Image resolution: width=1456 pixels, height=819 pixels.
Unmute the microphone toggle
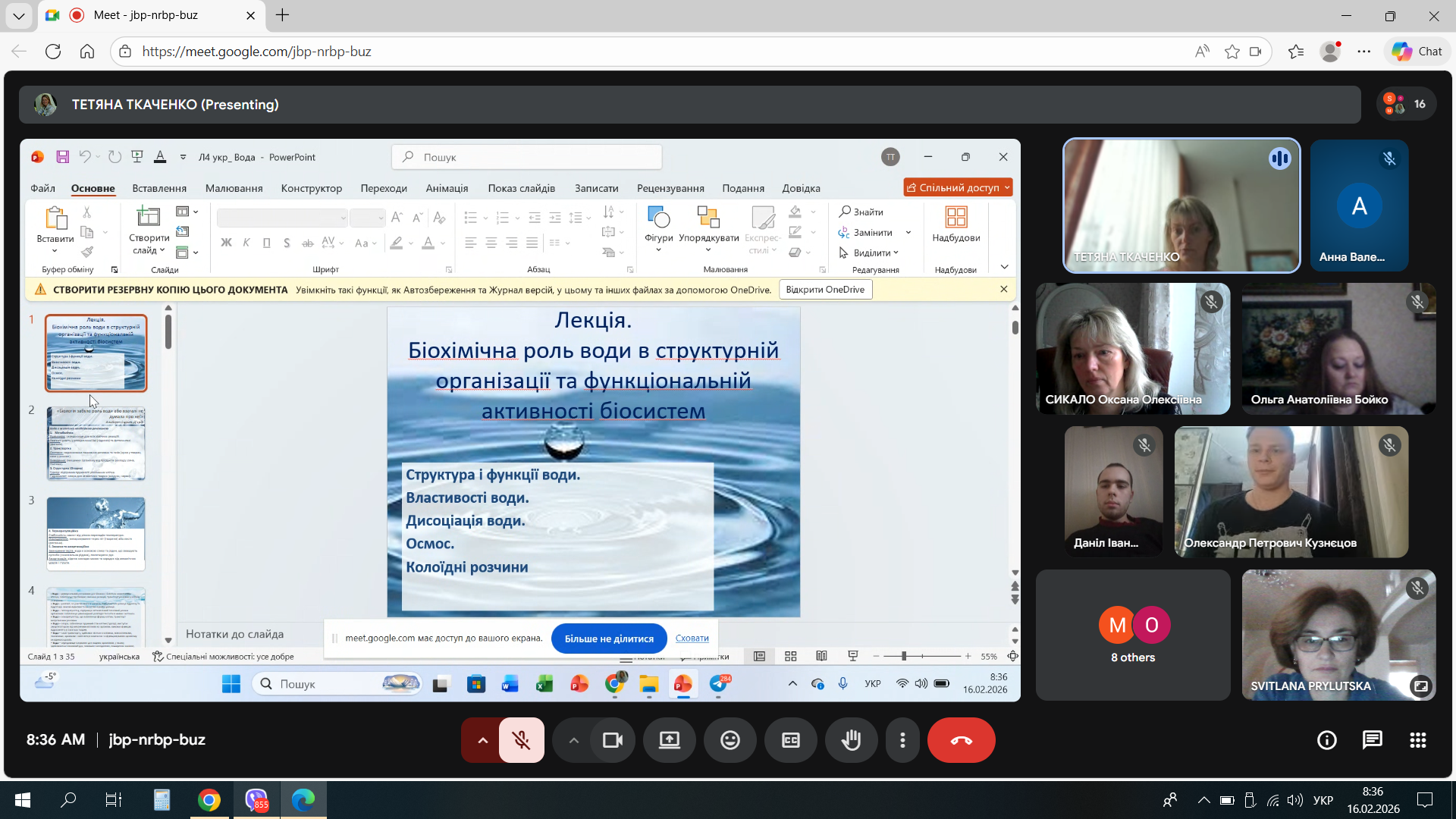[521, 740]
